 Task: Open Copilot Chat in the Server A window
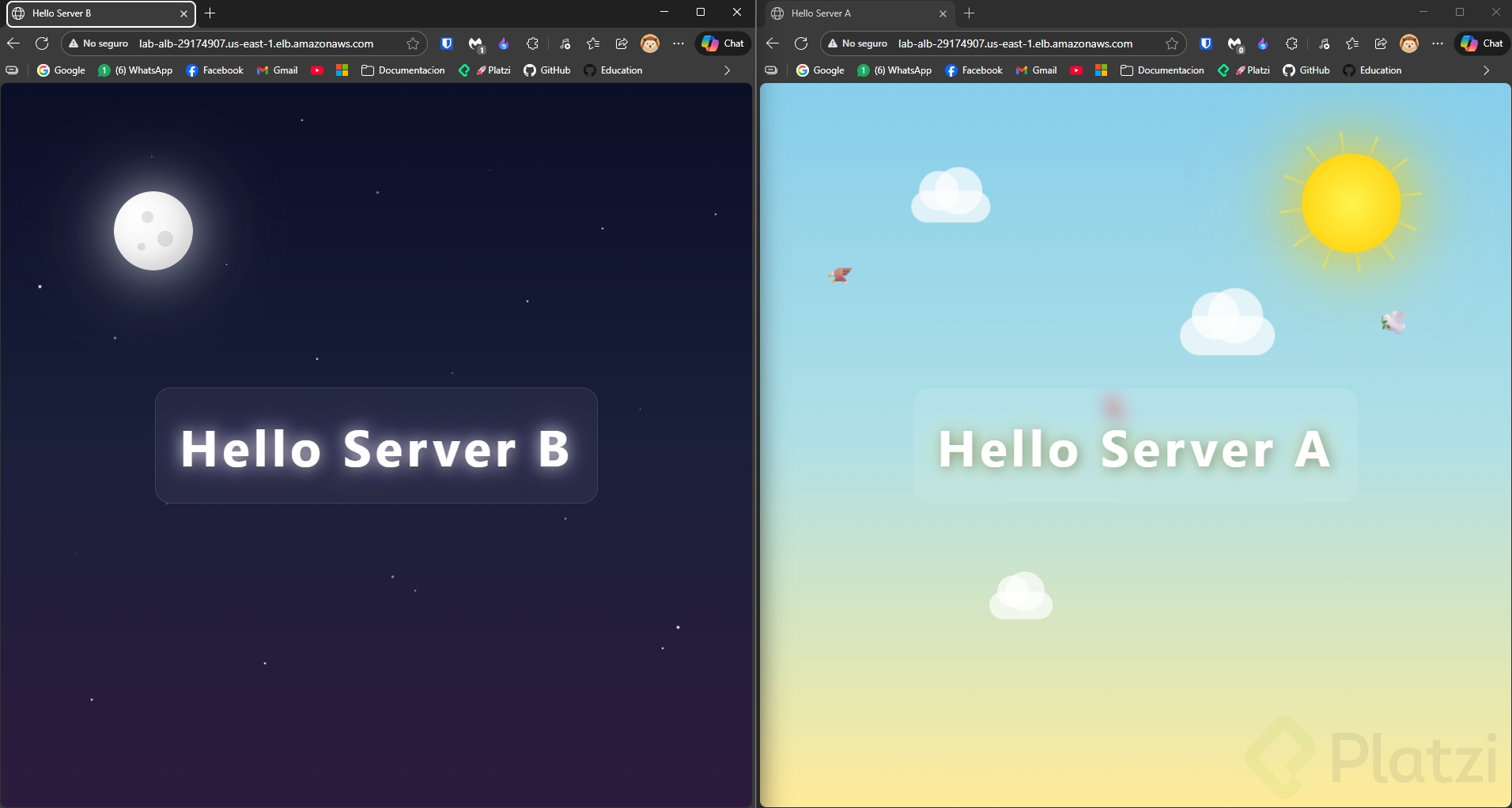pyautogui.click(x=1482, y=44)
